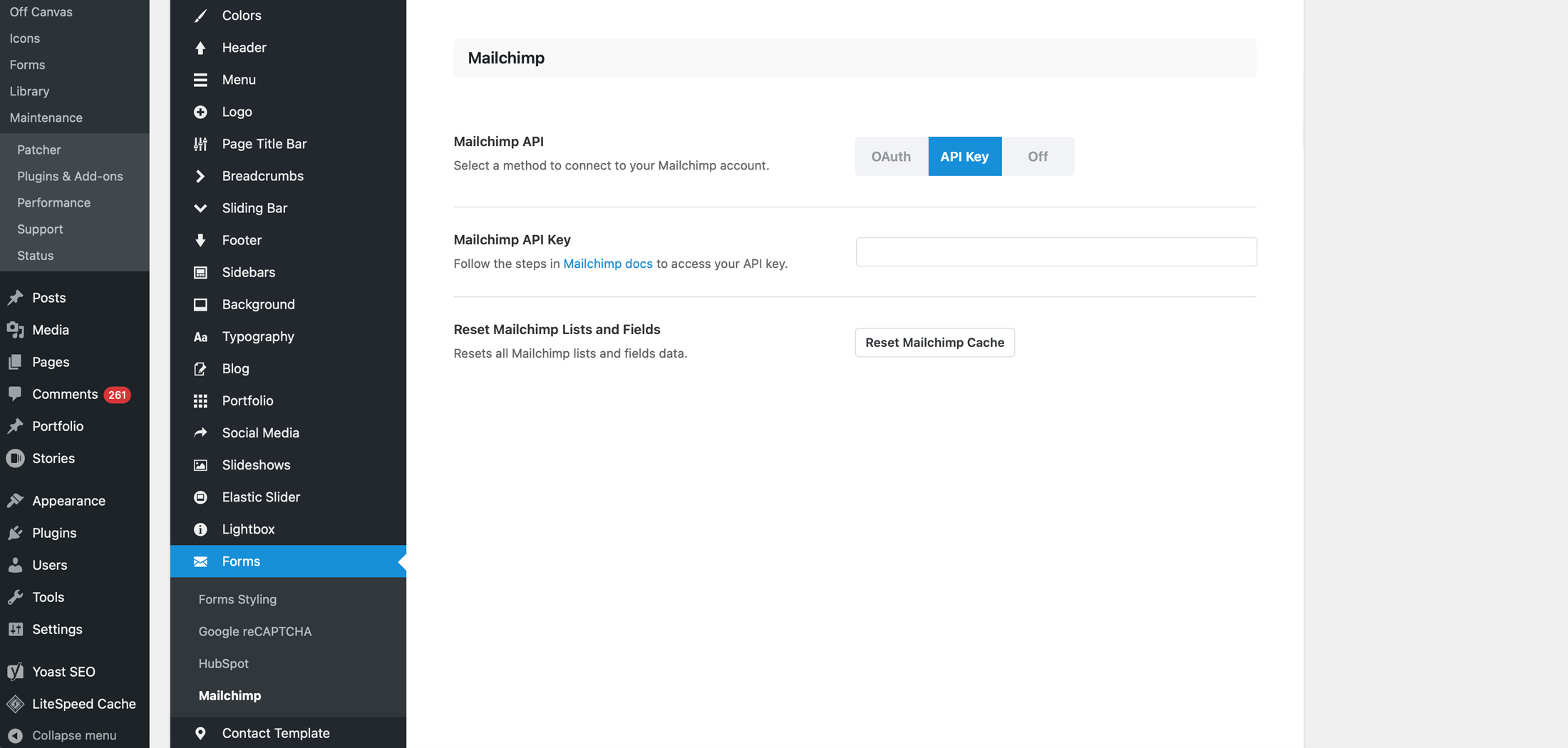The image size is (1568, 748).
Task: Open the Icons submenu item
Action: (x=24, y=38)
